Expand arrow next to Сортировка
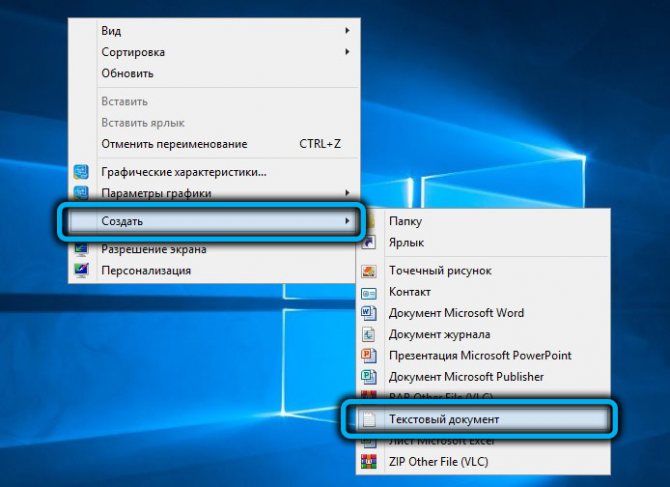 click(x=347, y=52)
